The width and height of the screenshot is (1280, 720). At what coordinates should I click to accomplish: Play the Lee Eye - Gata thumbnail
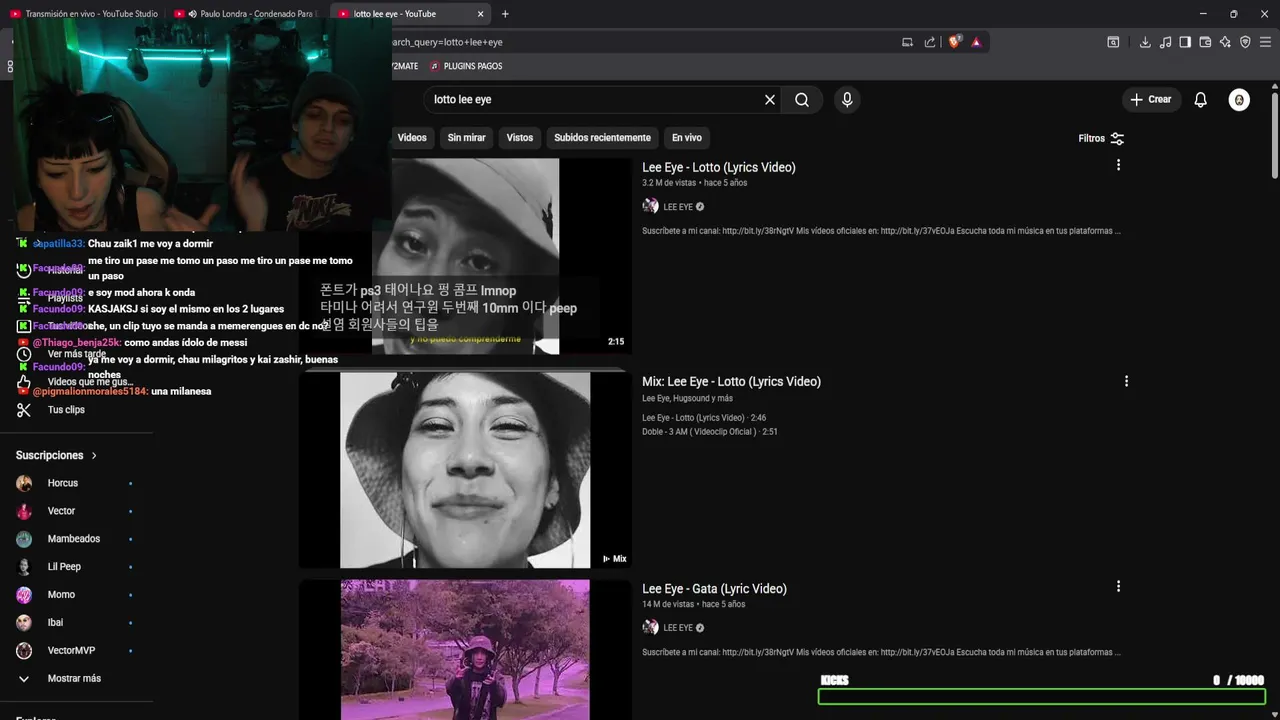(x=465, y=649)
